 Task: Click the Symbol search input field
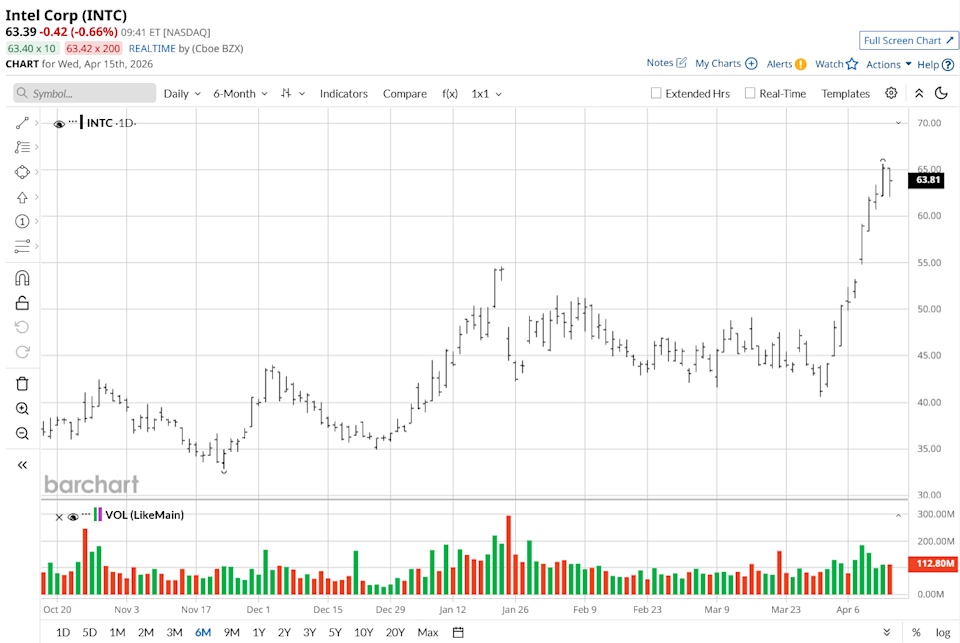[x=84, y=93]
